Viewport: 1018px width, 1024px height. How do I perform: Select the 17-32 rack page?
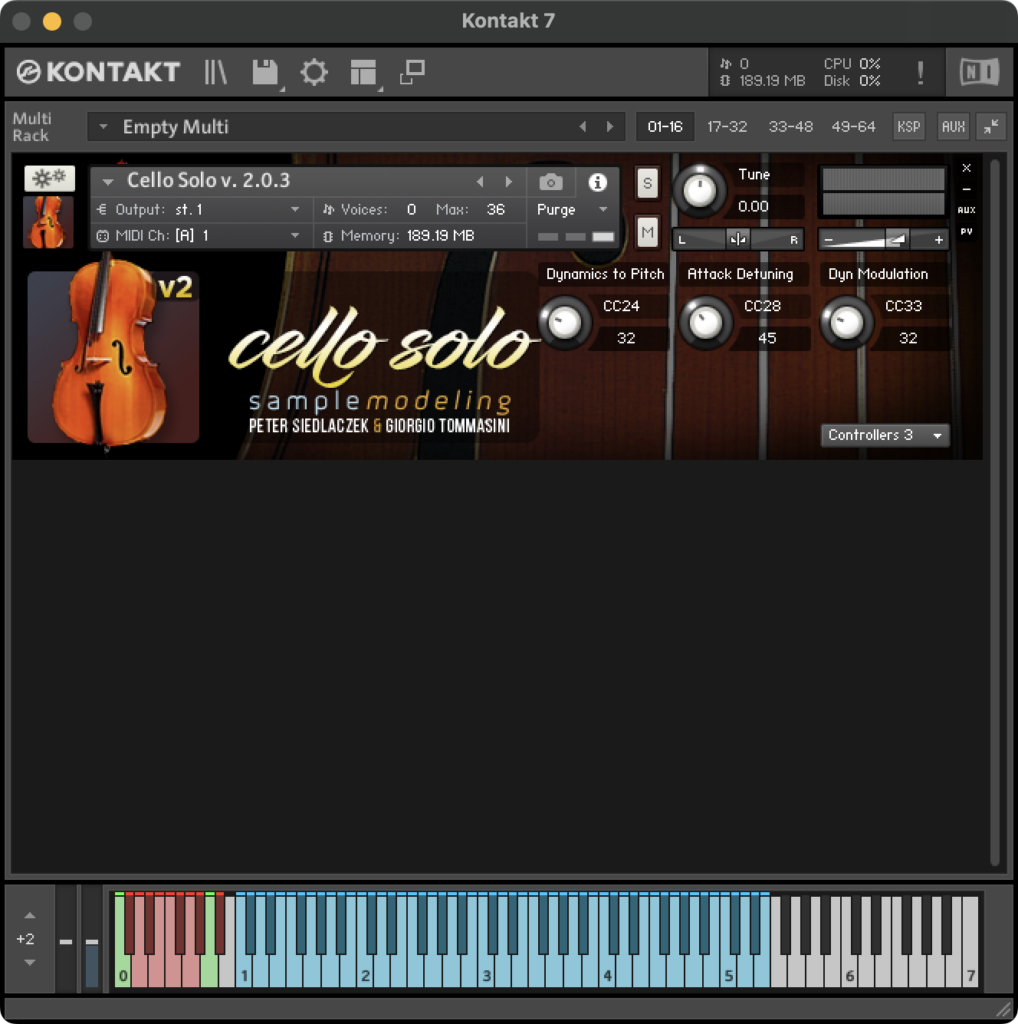tap(727, 127)
